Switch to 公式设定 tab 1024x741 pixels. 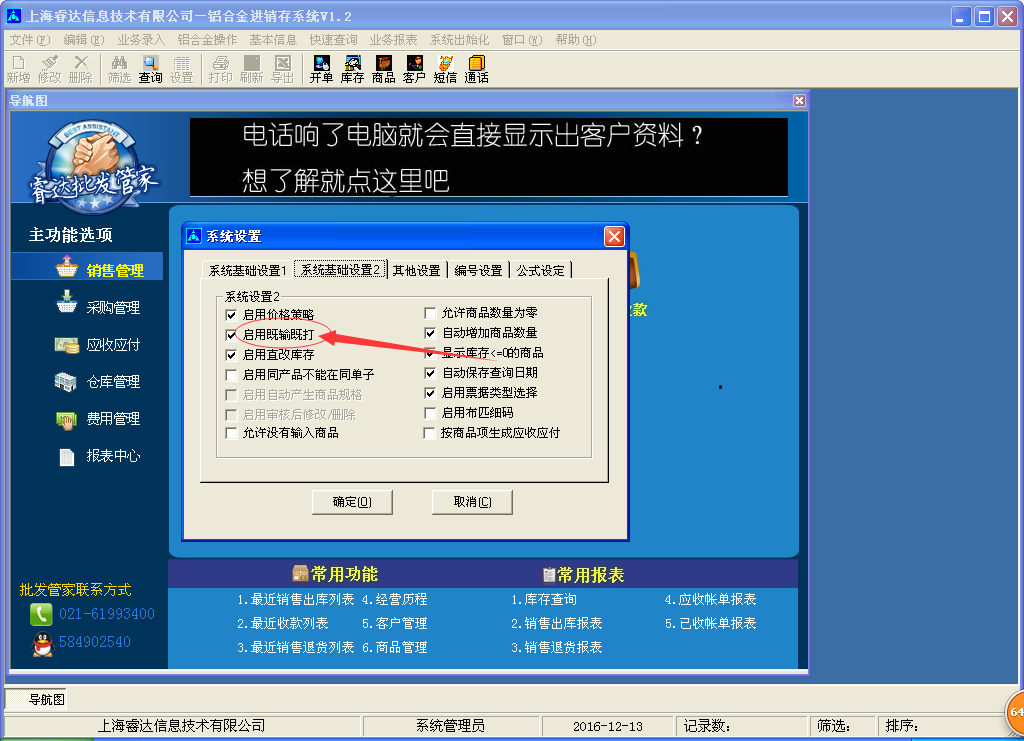click(541, 270)
